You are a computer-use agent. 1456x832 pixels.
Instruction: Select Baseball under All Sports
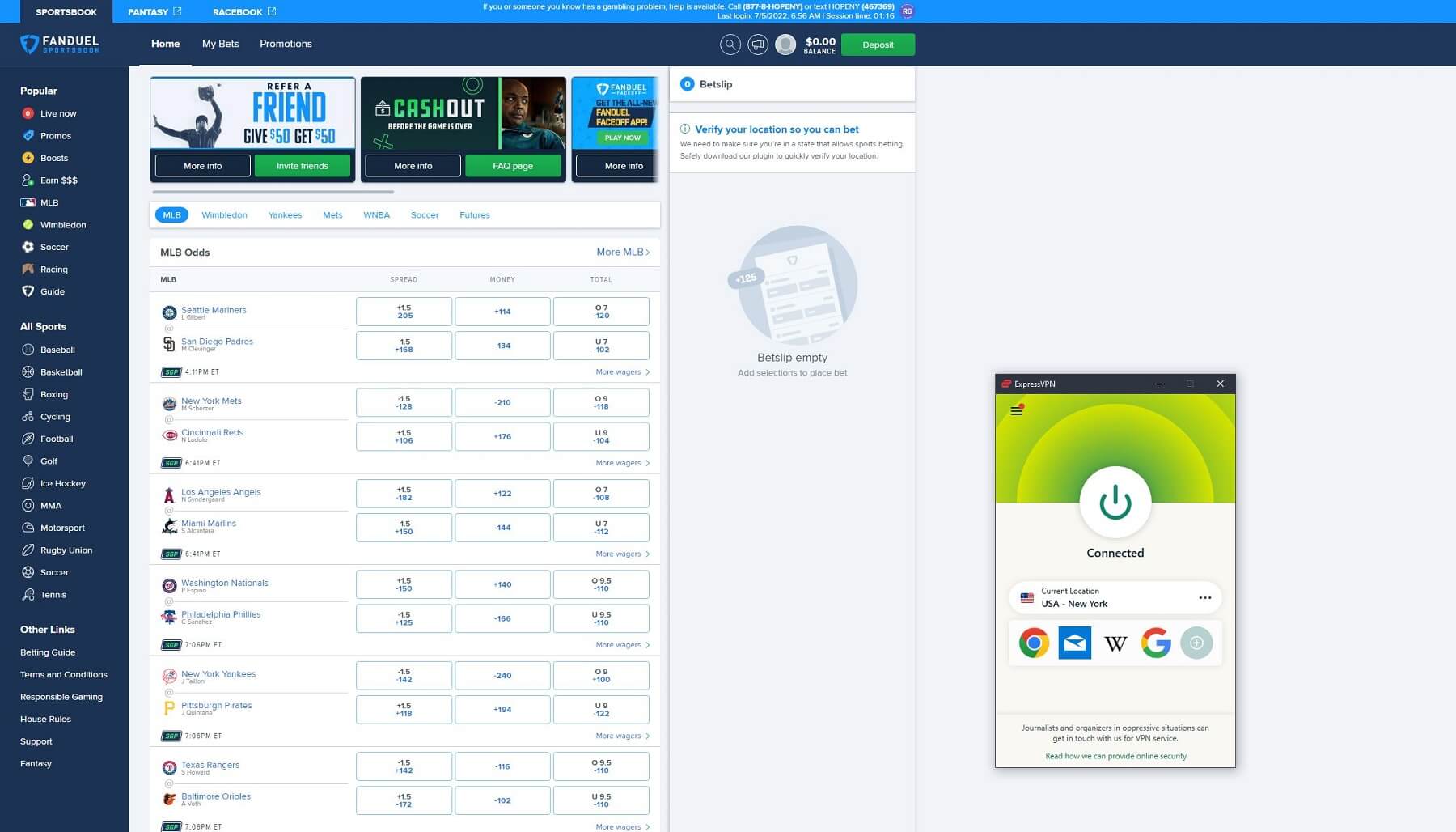[49, 350]
